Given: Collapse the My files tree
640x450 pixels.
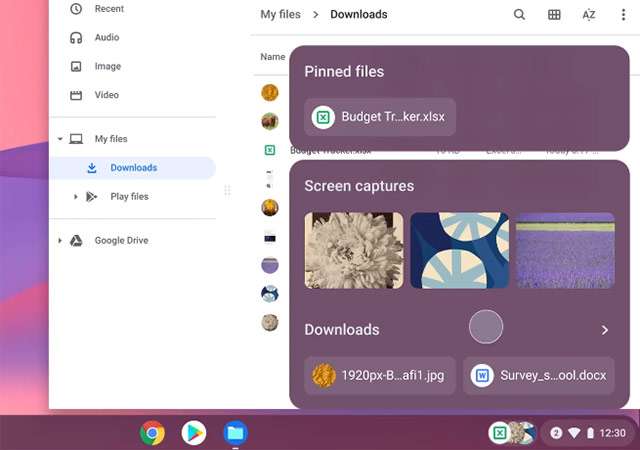Looking at the screenshot, I should 60,139.
